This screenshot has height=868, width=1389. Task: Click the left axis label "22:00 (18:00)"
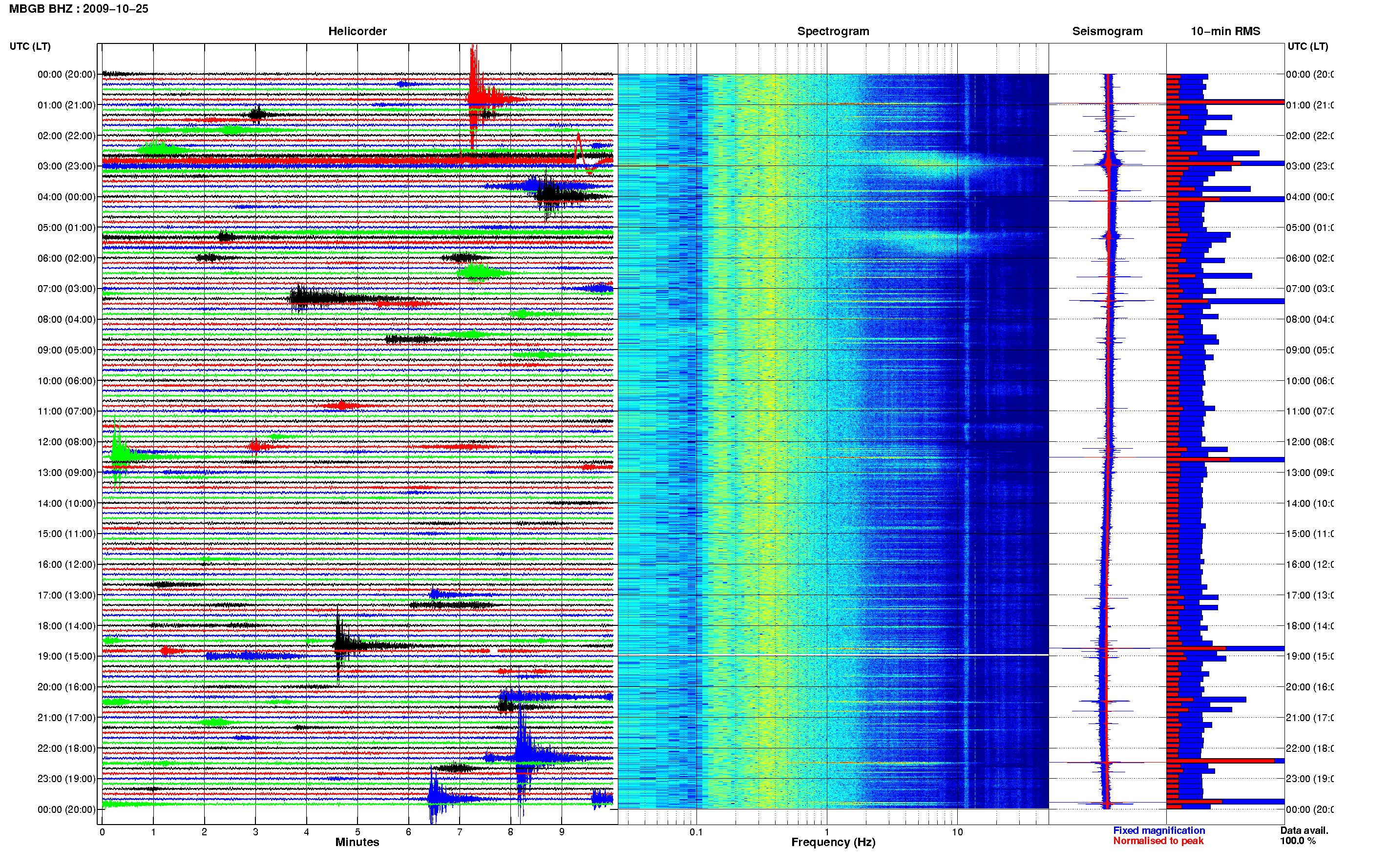click(66, 748)
